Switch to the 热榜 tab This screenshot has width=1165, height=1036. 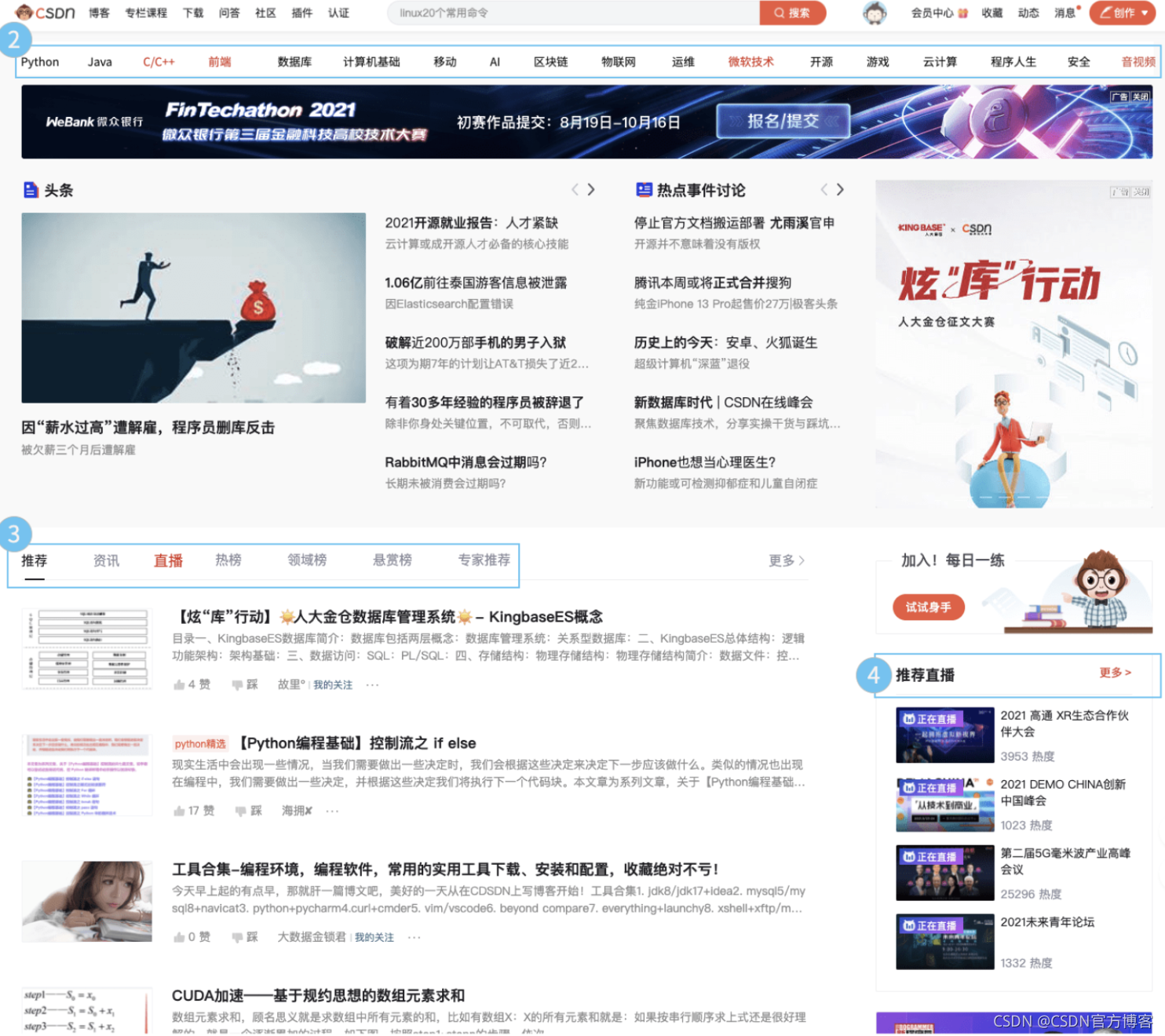[x=228, y=560]
